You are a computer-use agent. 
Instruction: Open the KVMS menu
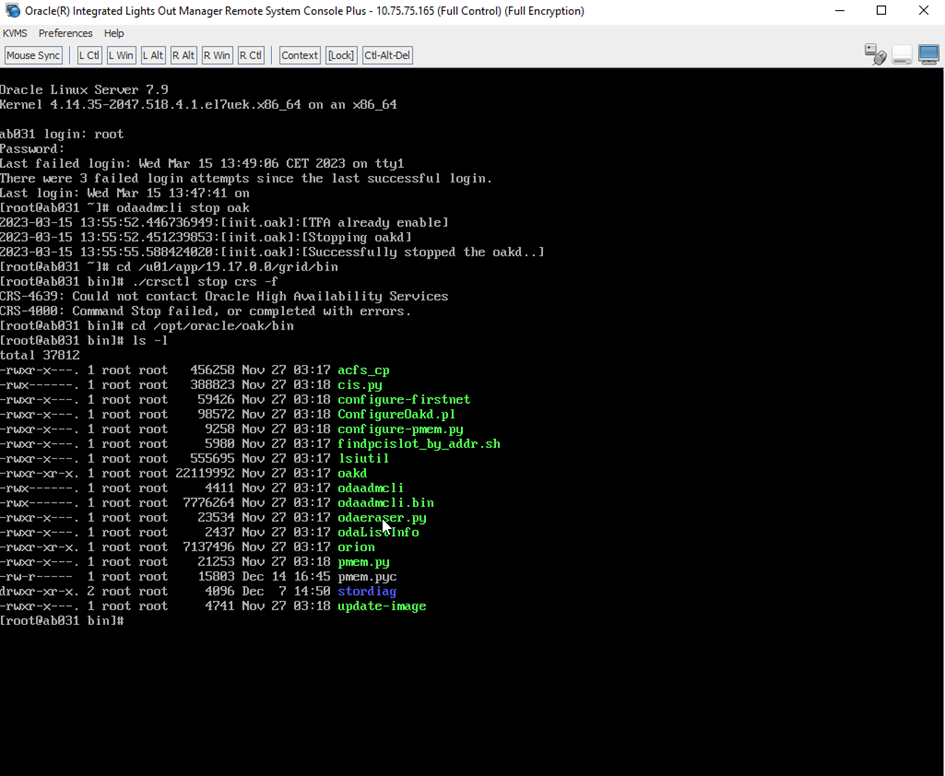pos(15,33)
